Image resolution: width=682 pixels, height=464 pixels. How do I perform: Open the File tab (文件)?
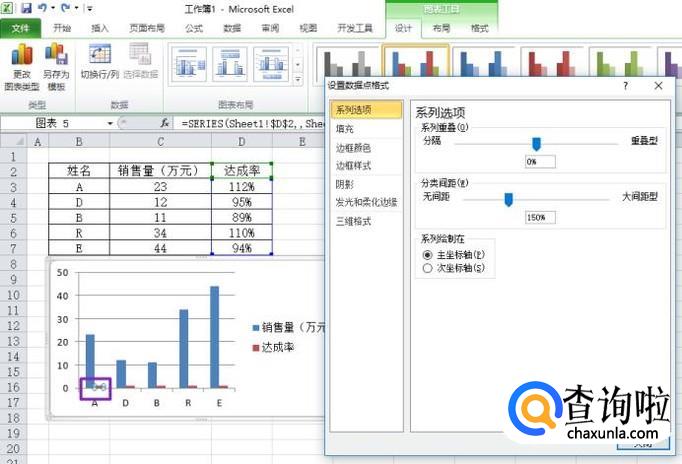click(x=20, y=28)
